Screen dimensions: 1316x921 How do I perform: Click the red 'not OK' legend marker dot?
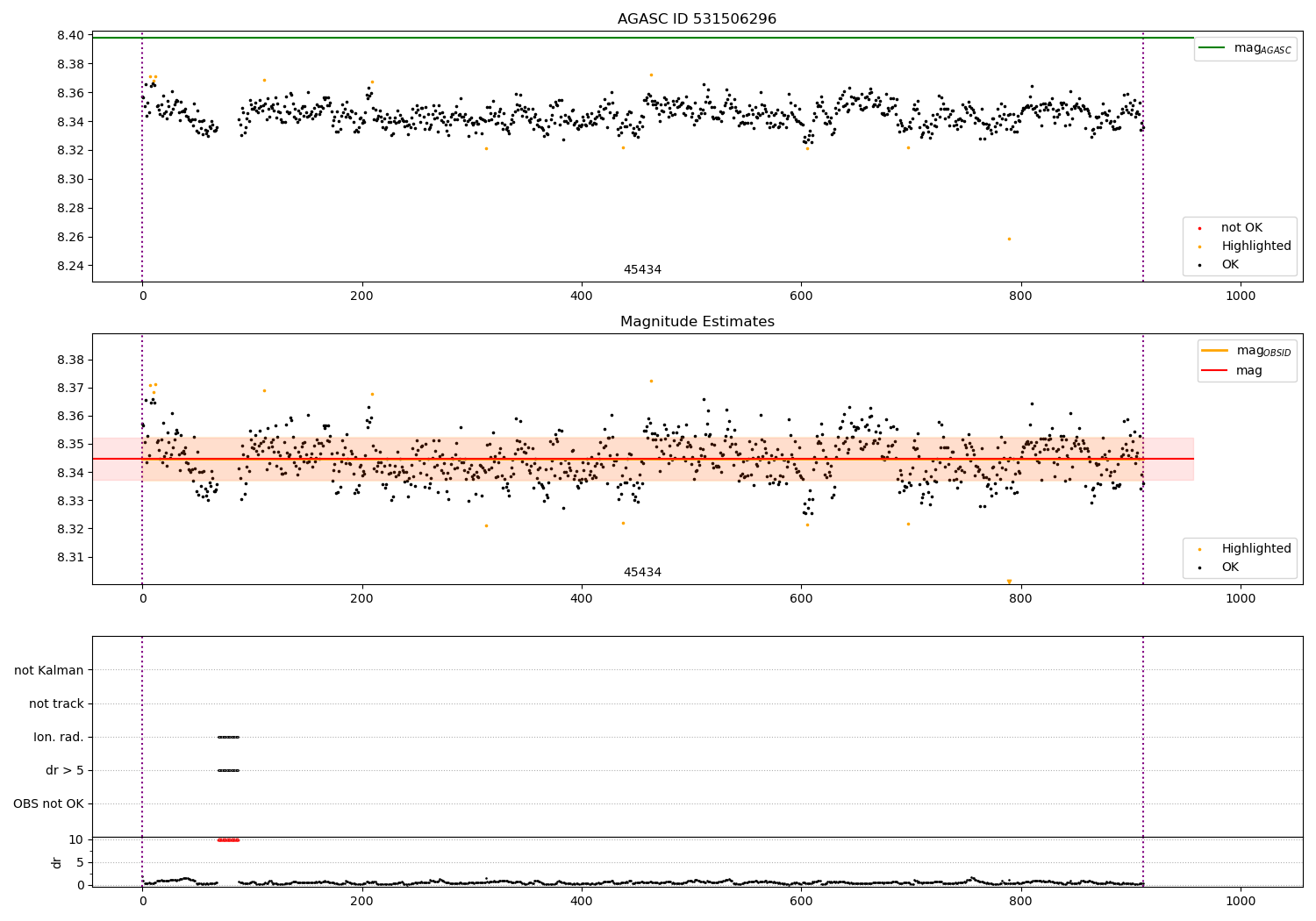tap(1199, 229)
